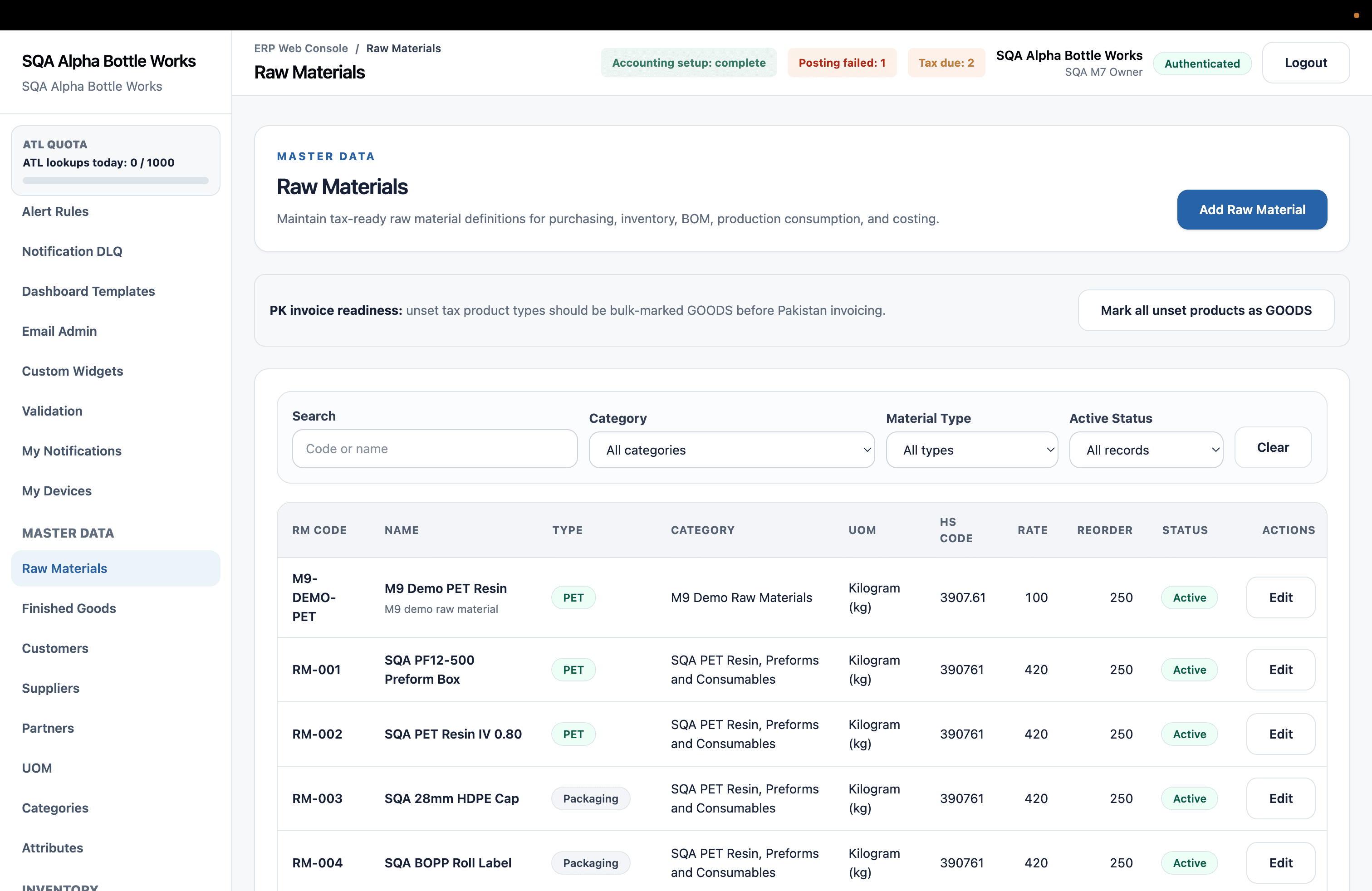
Task: Open the Category filter dropdown
Action: point(731,450)
